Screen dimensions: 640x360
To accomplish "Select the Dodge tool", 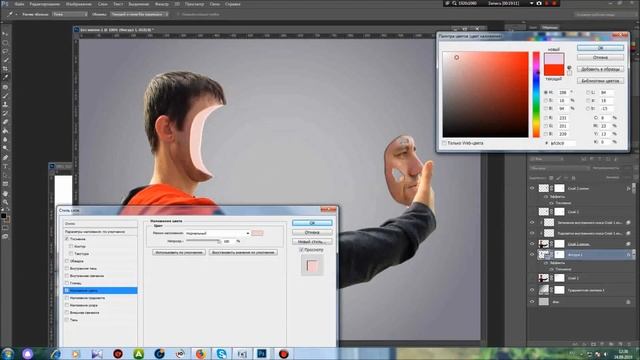I will [x=5, y=148].
